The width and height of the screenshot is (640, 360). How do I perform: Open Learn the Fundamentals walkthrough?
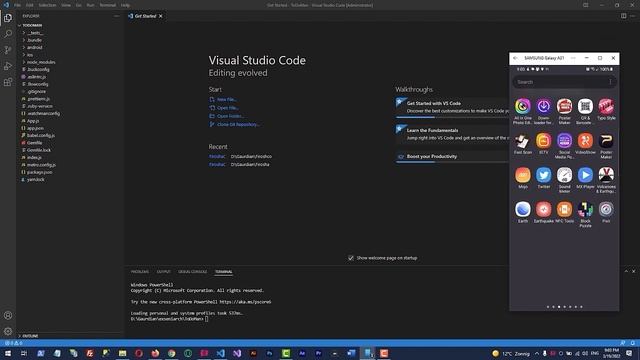(x=452, y=134)
